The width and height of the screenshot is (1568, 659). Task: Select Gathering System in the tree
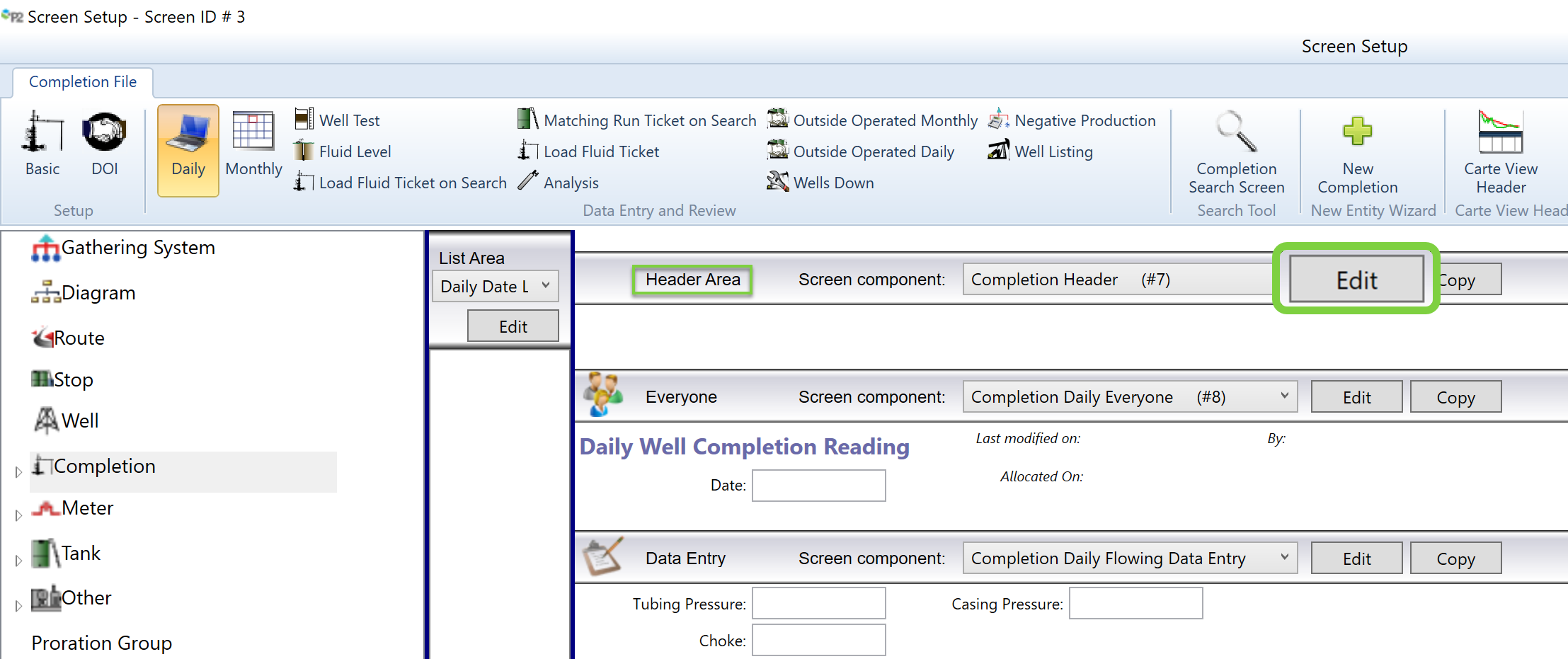[137, 248]
